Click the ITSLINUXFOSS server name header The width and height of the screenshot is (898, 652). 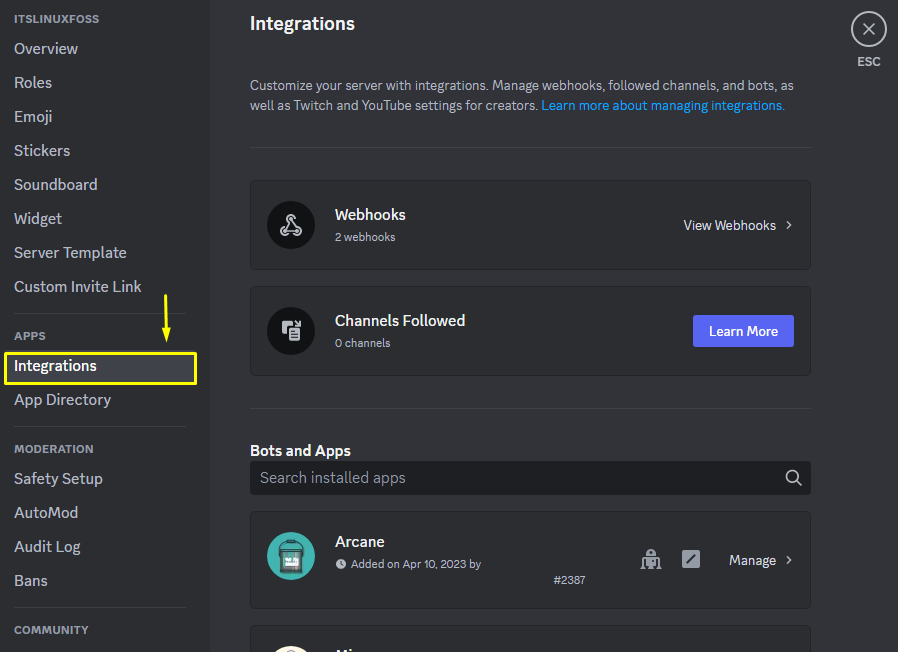56,19
